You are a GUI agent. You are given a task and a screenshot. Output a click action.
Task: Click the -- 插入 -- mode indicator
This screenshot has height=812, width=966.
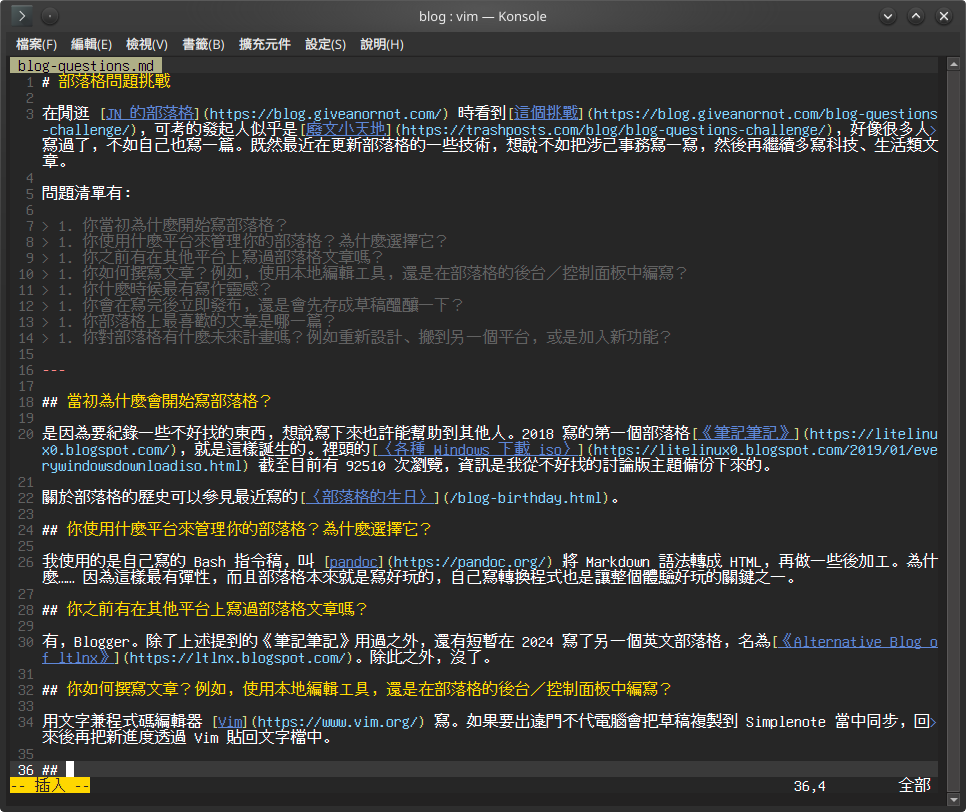pyautogui.click(x=50, y=786)
